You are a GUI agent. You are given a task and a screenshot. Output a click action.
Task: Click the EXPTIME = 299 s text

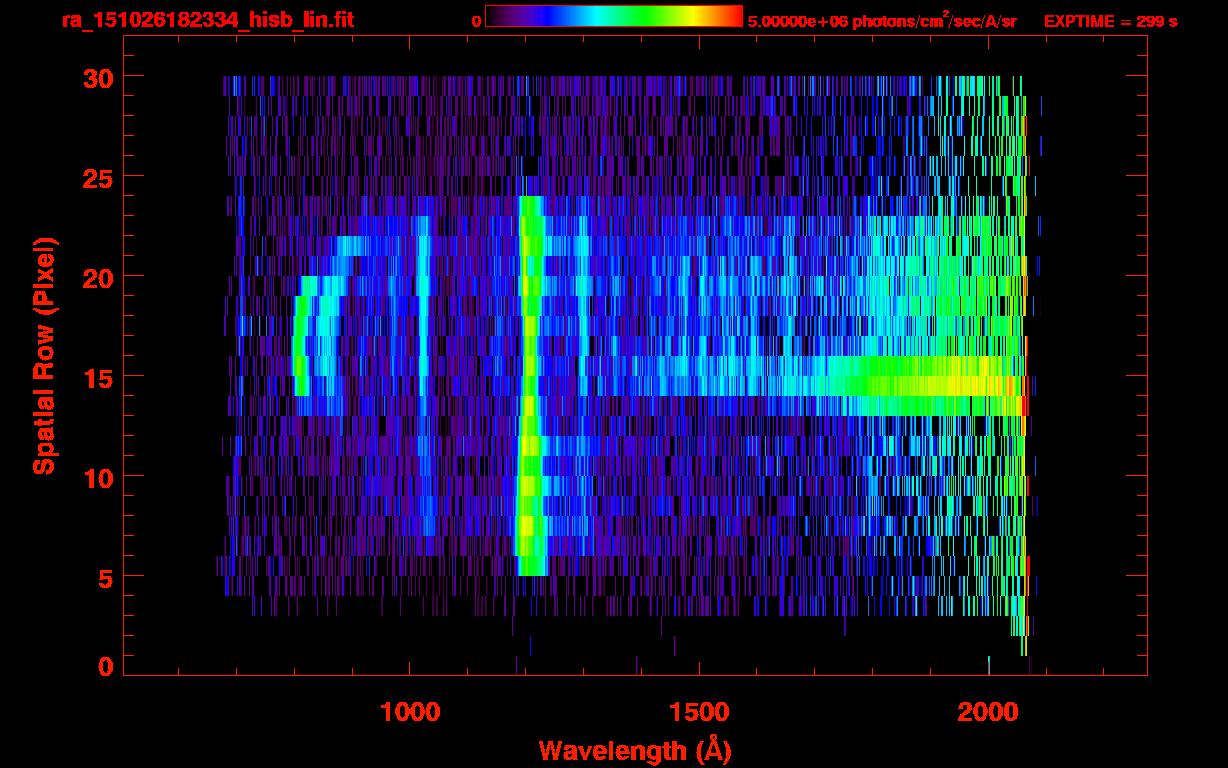coord(1110,21)
